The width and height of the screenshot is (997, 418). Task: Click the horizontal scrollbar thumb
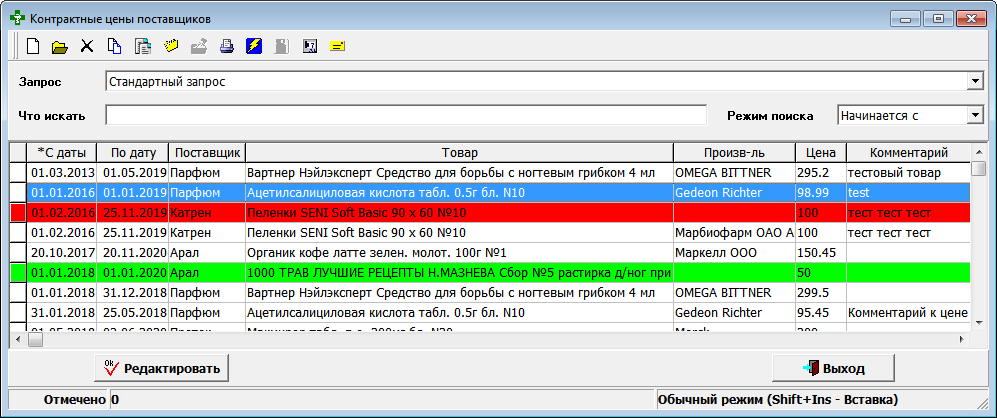[x=34, y=340]
